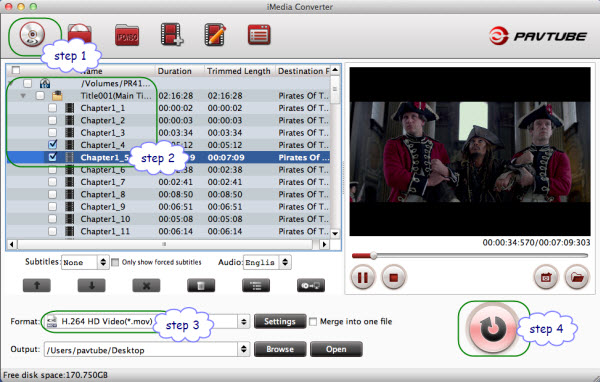Open the video edit pencil icon
This screenshot has height=382, width=600.
pos(215,34)
